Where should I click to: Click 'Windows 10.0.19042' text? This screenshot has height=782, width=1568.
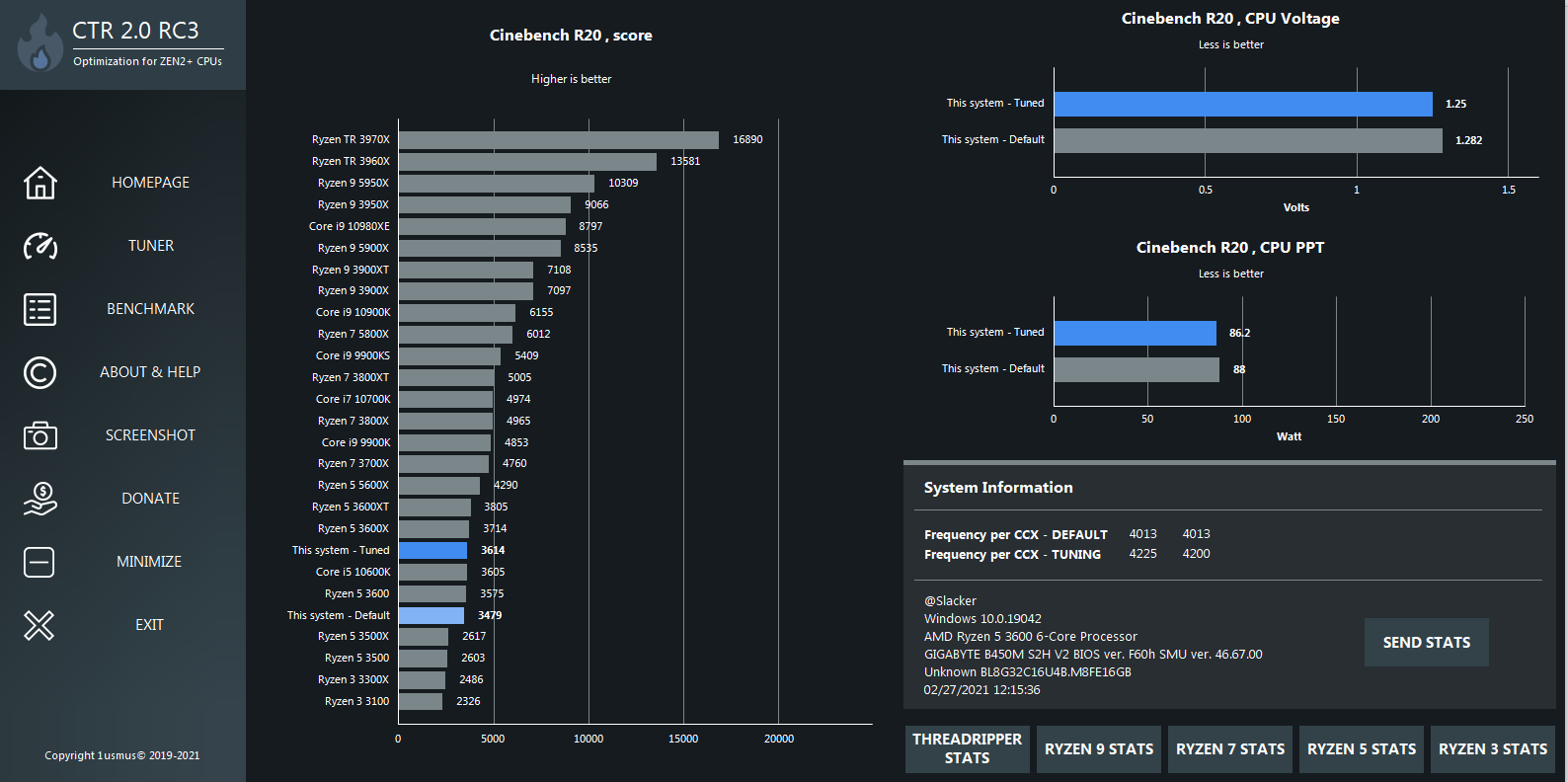(x=982, y=619)
